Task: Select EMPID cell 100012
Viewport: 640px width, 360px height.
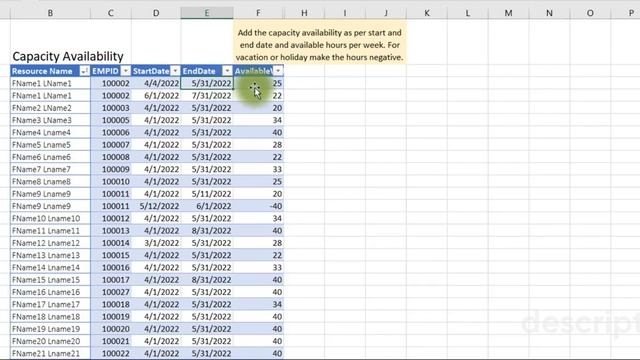Action: click(111, 218)
